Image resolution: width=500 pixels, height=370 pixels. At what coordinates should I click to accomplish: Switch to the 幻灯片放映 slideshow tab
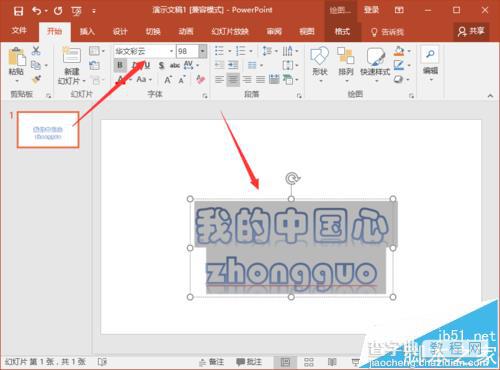point(230,32)
